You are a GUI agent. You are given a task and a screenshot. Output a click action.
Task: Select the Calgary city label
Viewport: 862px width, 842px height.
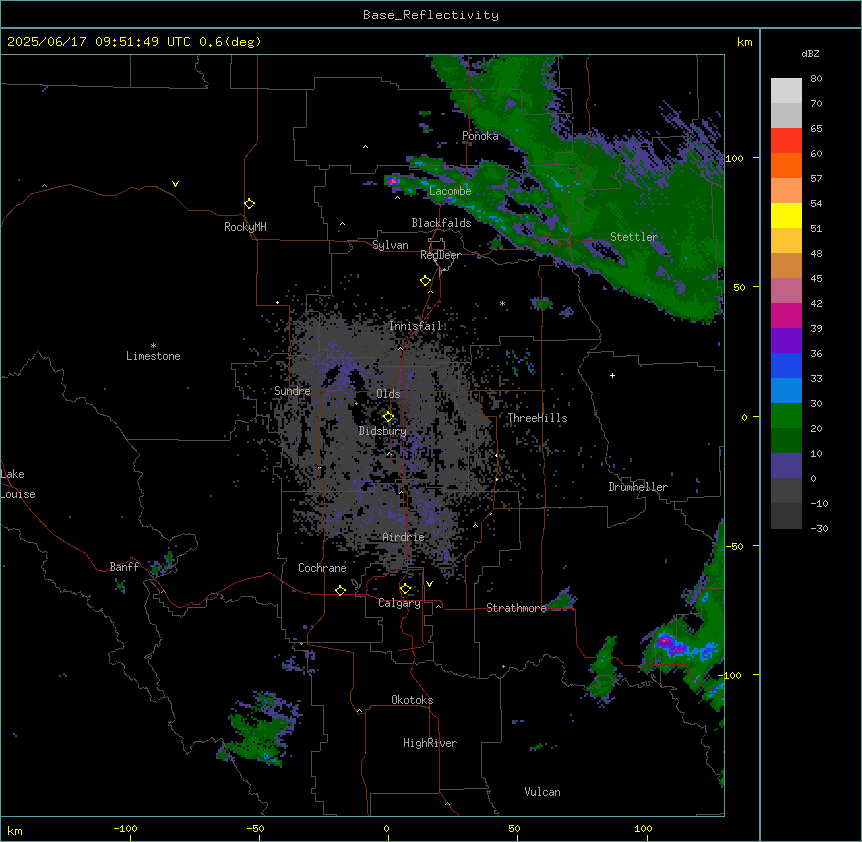(399, 603)
